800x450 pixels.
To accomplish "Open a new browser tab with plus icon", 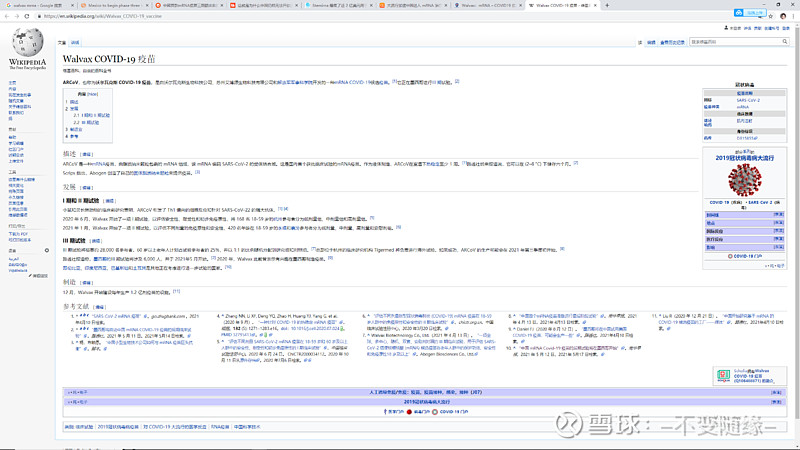I will click(x=607, y=5).
